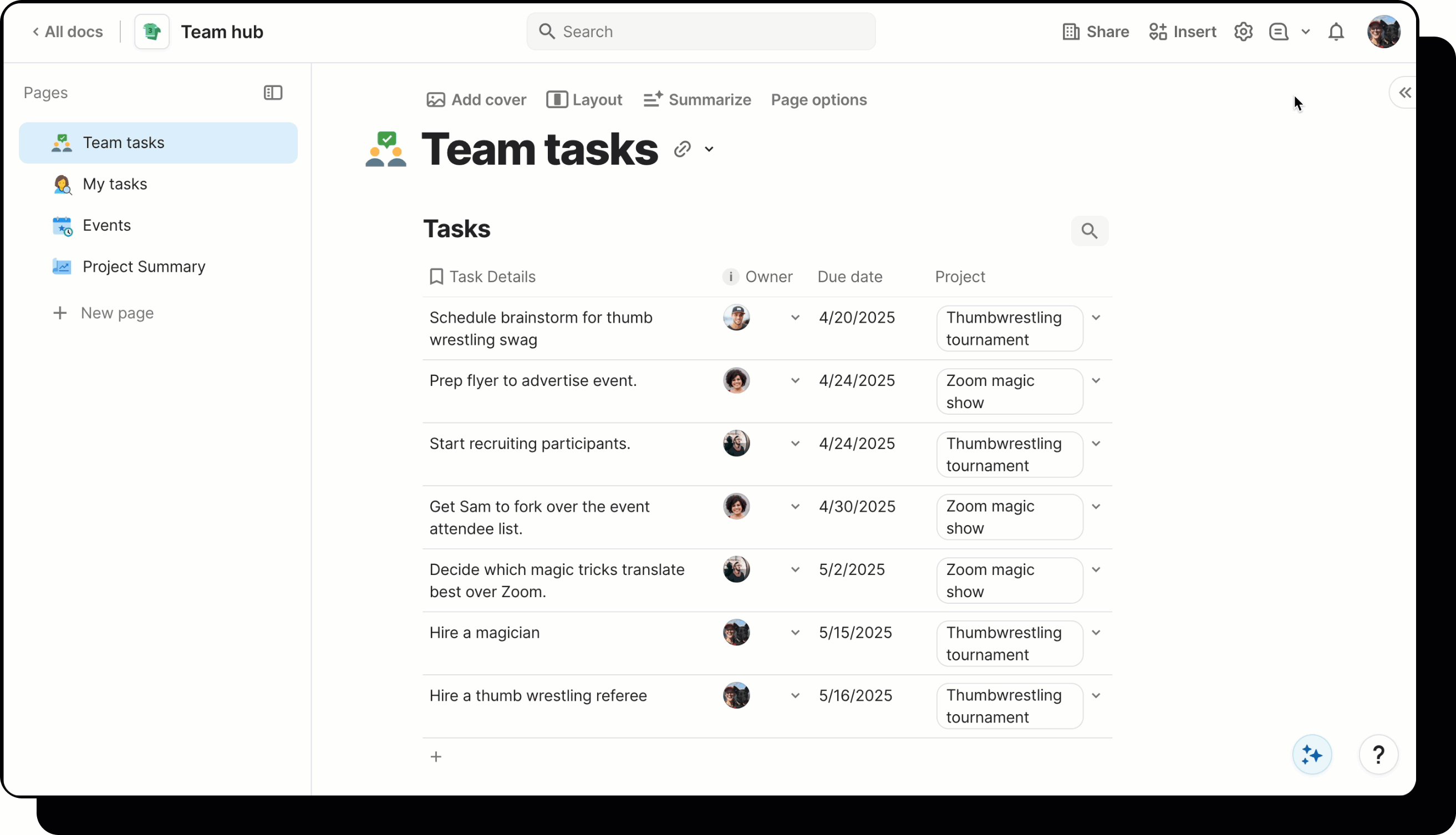This screenshot has width=1456, height=835.
Task: Expand the dropdown arrow beside Team tasks title
Action: (x=709, y=149)
